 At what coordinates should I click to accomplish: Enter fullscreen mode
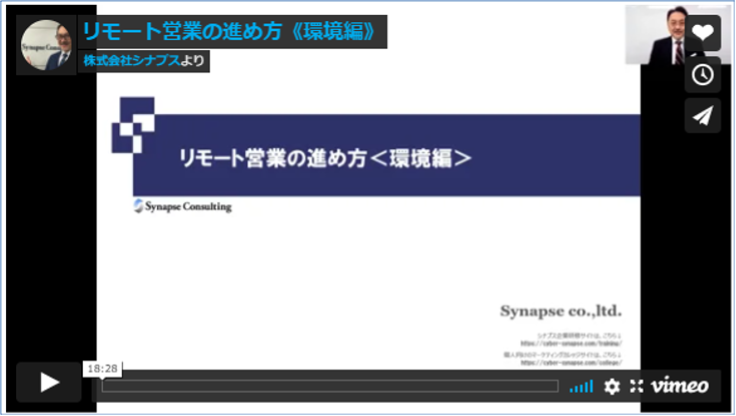(x=636, y=386)
